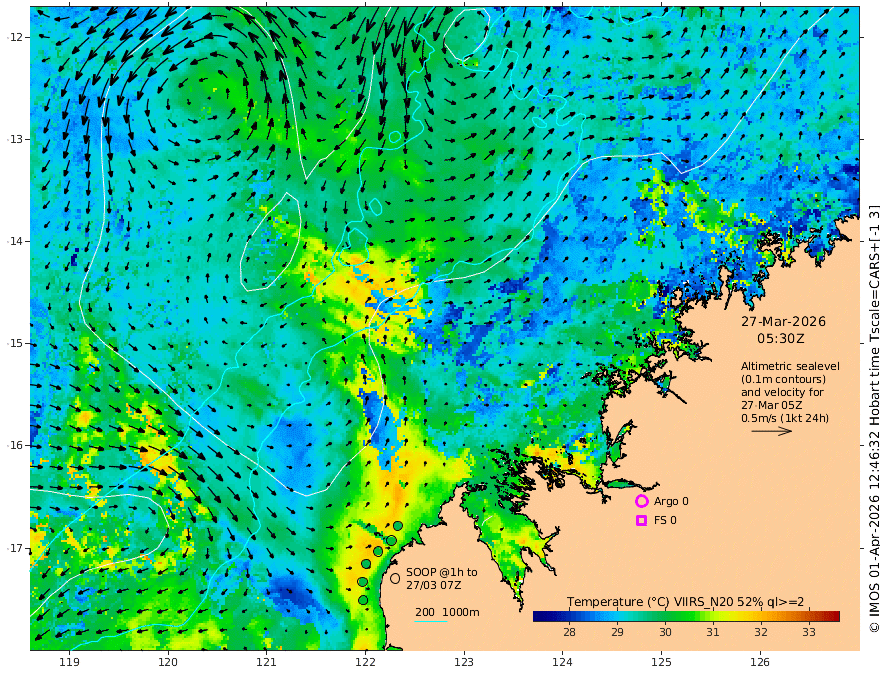Screen dimensions: 880x680
Task: Click longitude axis label 119
Action: click(69, 662)
